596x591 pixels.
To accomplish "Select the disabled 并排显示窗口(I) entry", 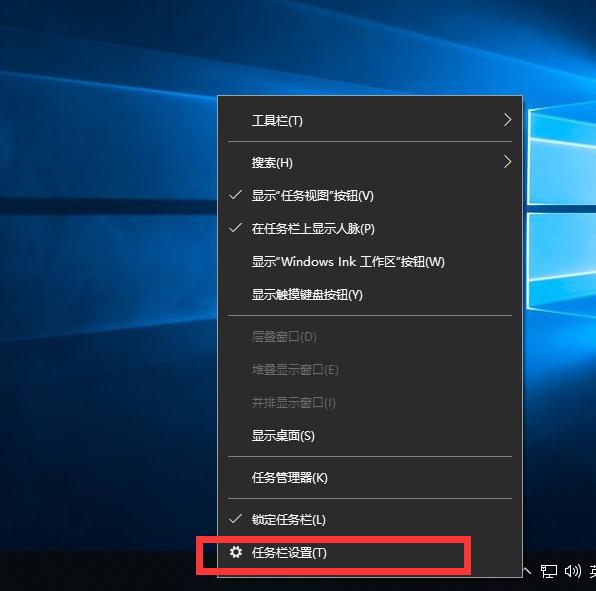I will coord(370,402).
